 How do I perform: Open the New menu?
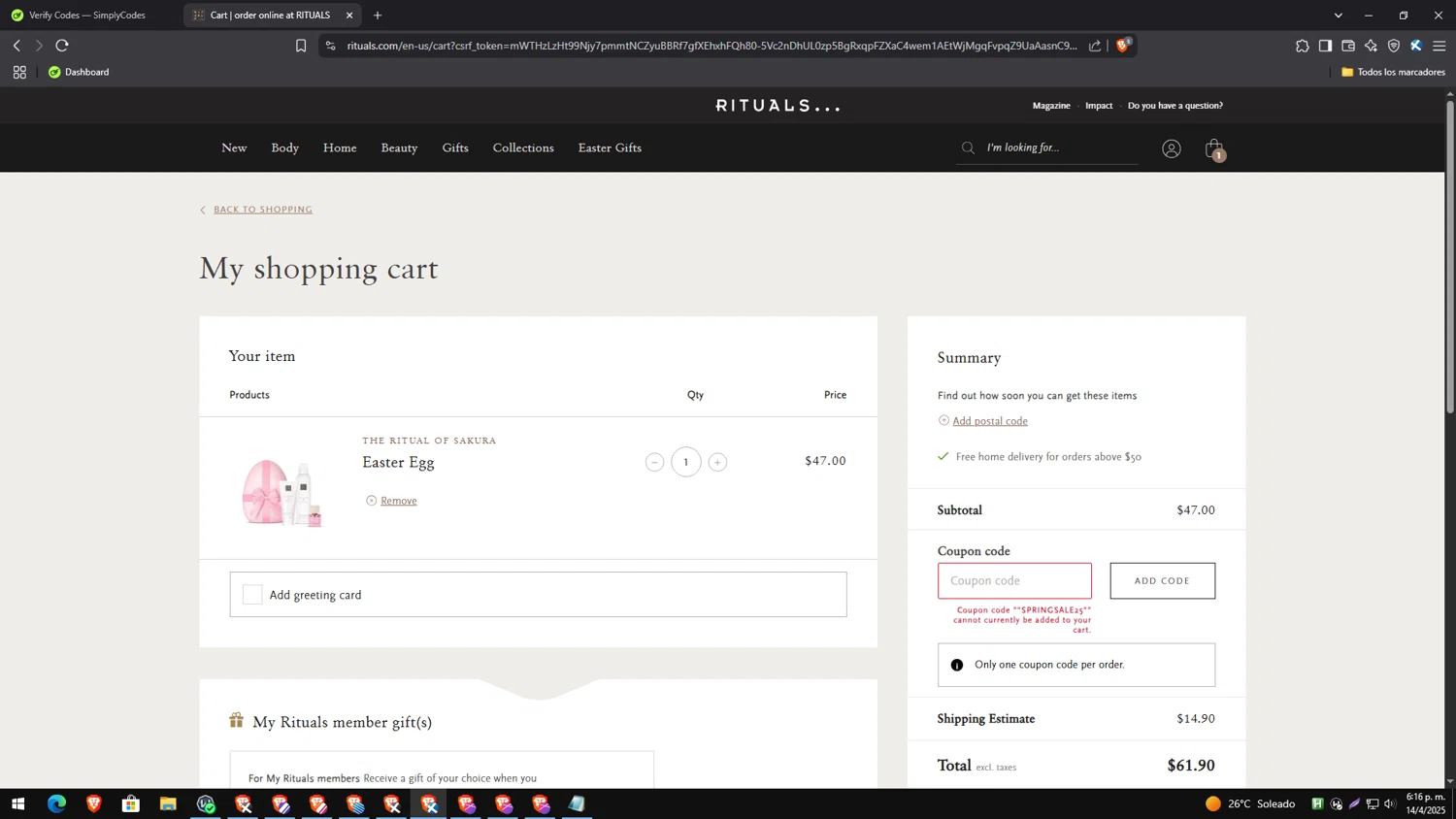[x=234, y=147]
